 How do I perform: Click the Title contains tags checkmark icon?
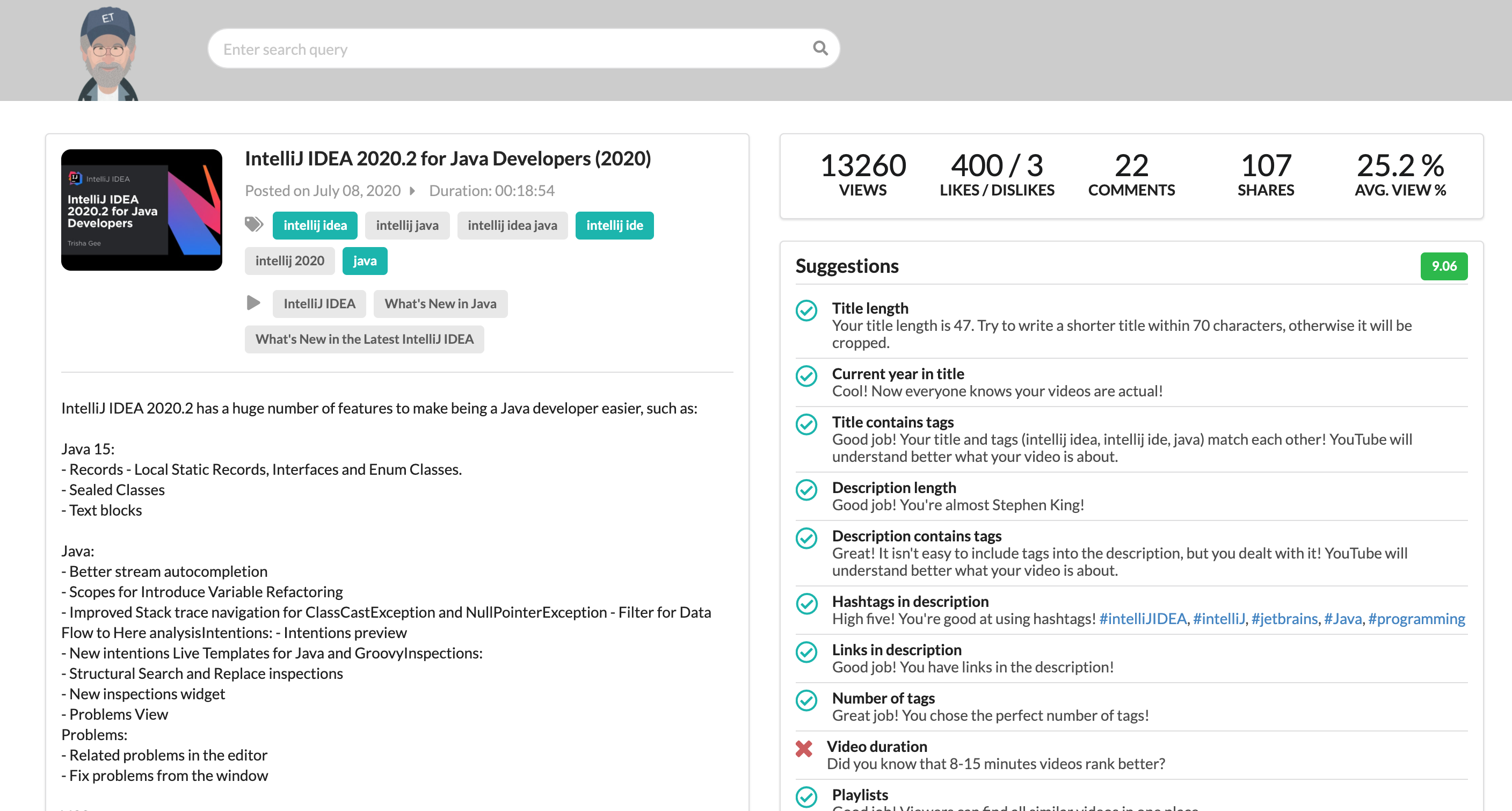pos(806,424)
